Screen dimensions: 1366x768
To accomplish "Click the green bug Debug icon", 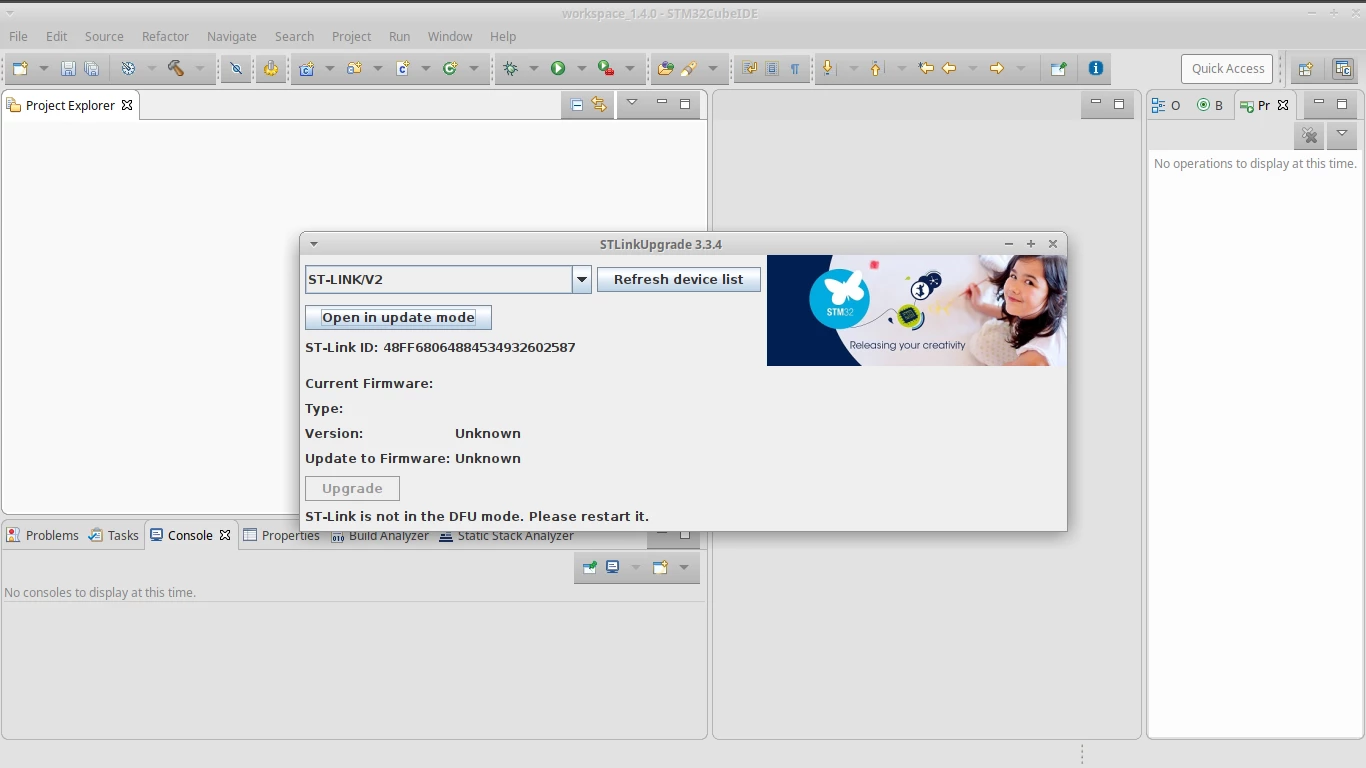I will click(511, 68).
